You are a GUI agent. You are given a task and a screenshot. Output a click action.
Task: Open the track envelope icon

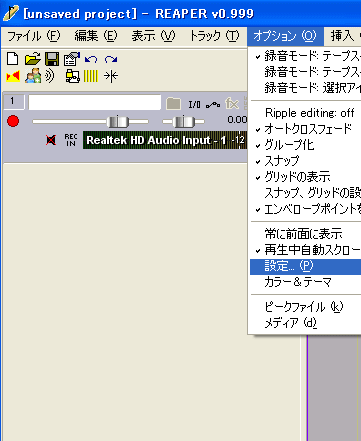point(213,105)
